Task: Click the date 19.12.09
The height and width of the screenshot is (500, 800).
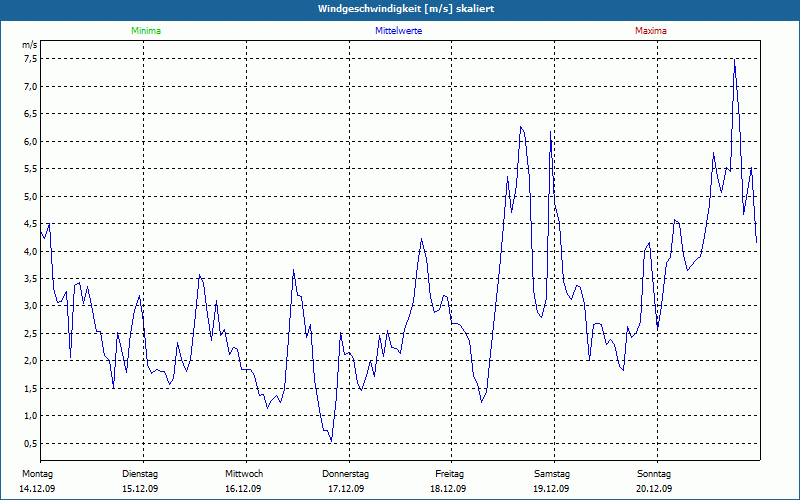Action: click(x=551, y=489)
